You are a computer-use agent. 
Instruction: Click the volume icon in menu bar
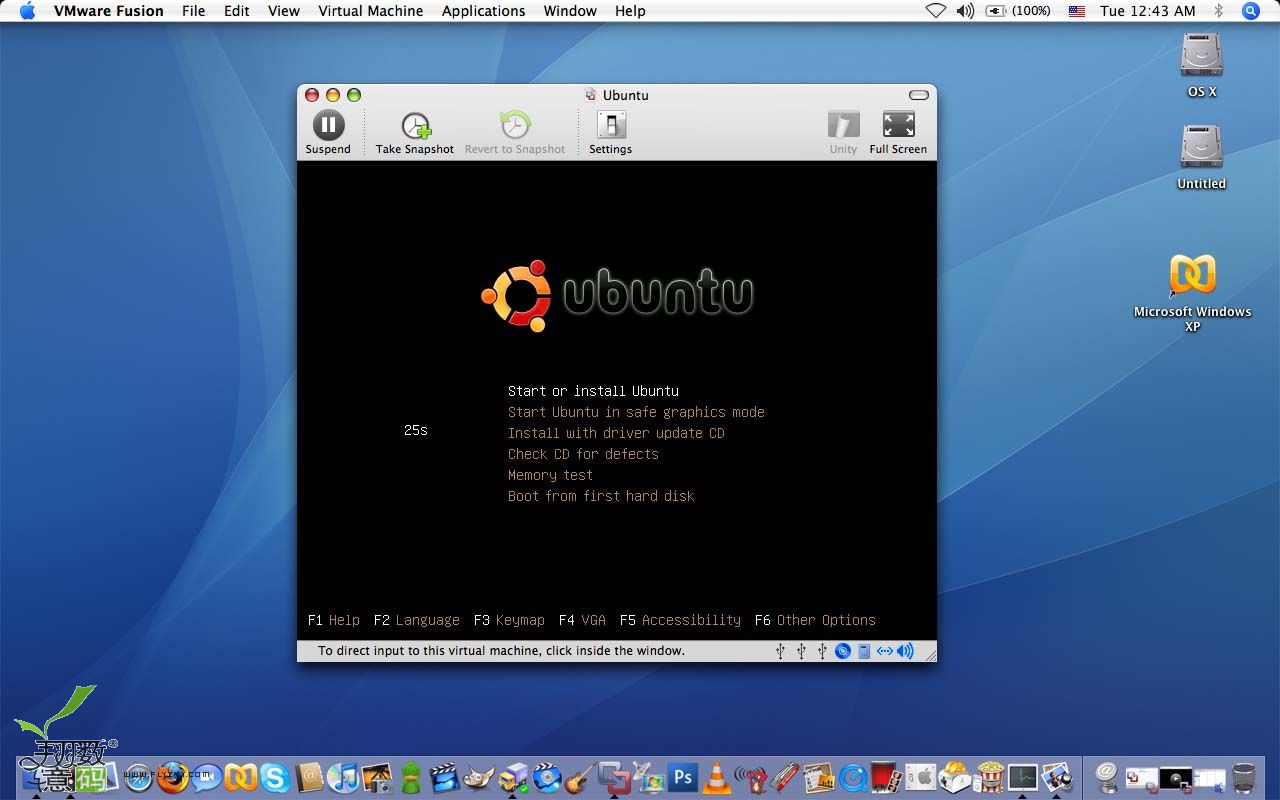[965, 11]
